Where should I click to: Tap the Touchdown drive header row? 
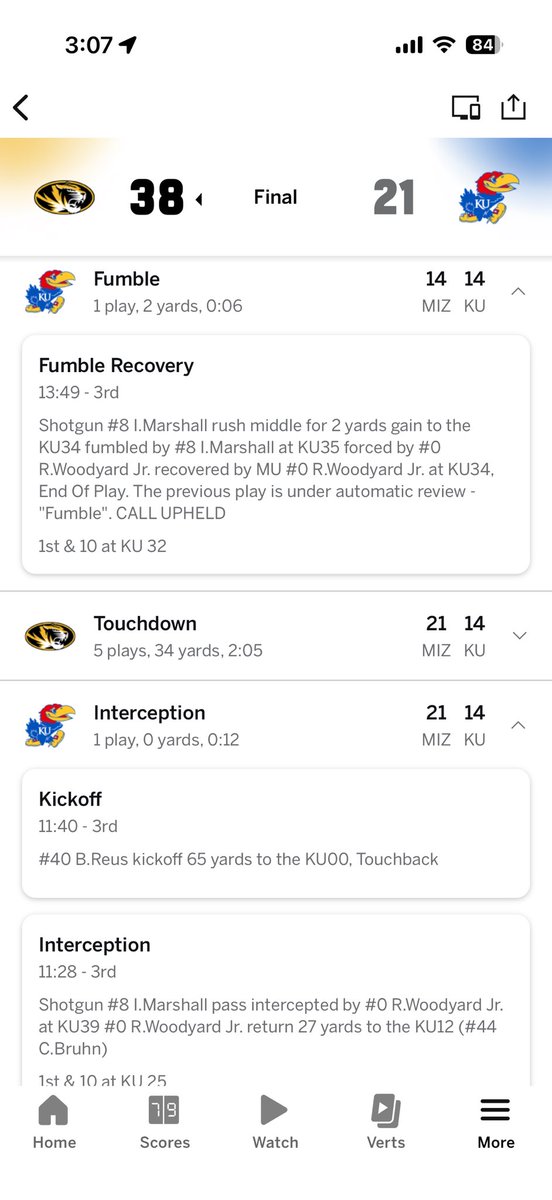[x=276, y=636]
